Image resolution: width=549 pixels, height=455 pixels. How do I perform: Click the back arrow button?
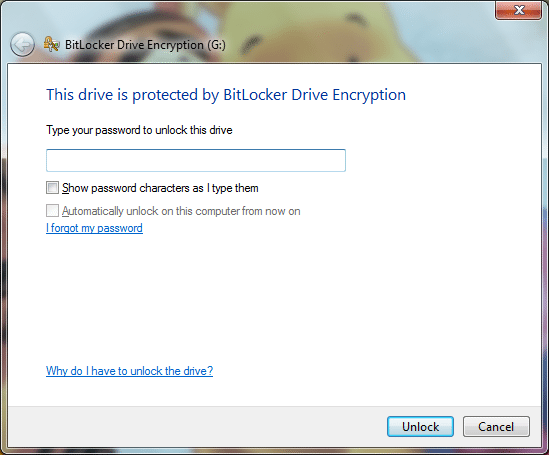(x=22, y=44)
